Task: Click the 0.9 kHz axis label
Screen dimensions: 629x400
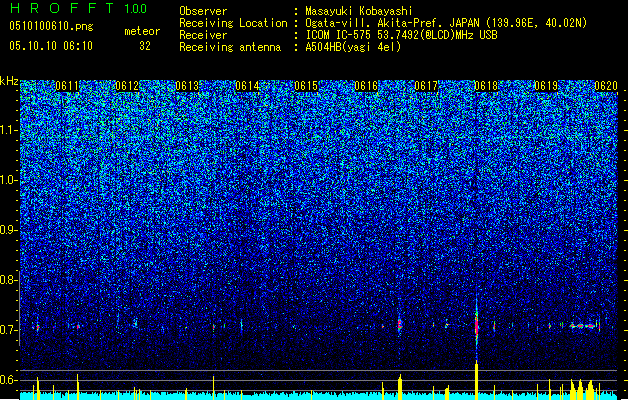Action: tap(9, 230)
